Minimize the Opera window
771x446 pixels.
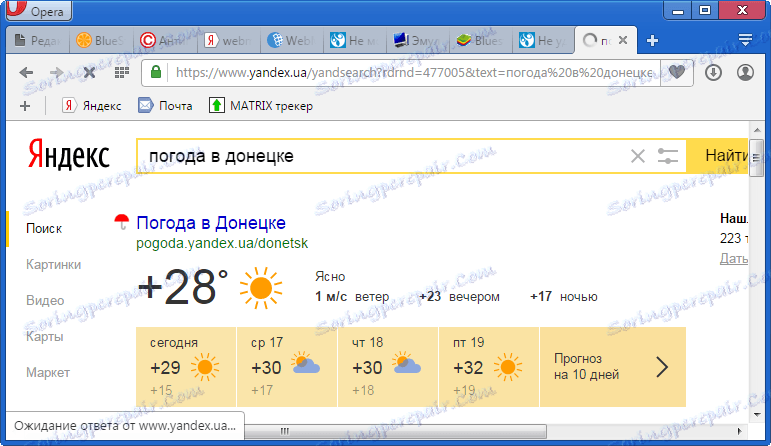pos(678,10)
